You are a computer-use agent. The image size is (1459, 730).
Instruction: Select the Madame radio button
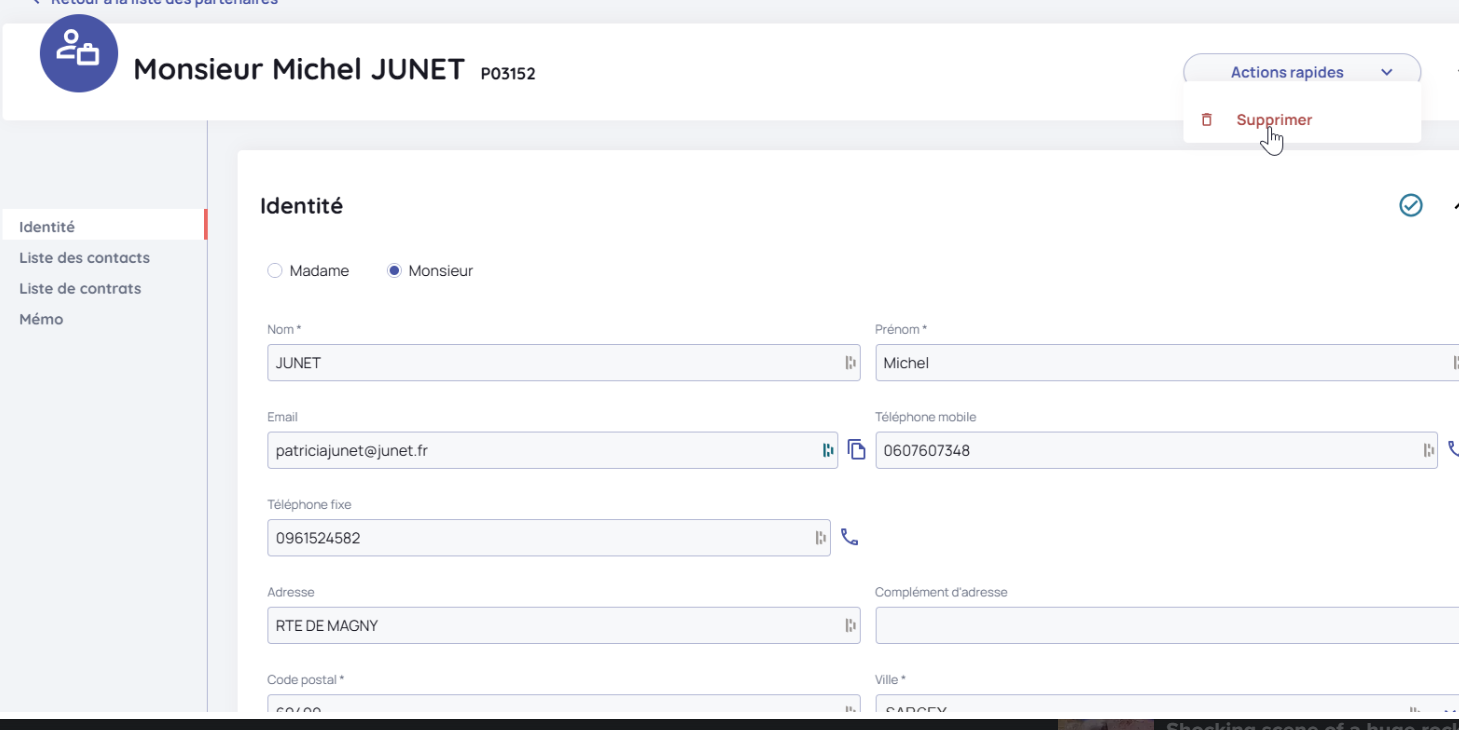coord(275,271)
